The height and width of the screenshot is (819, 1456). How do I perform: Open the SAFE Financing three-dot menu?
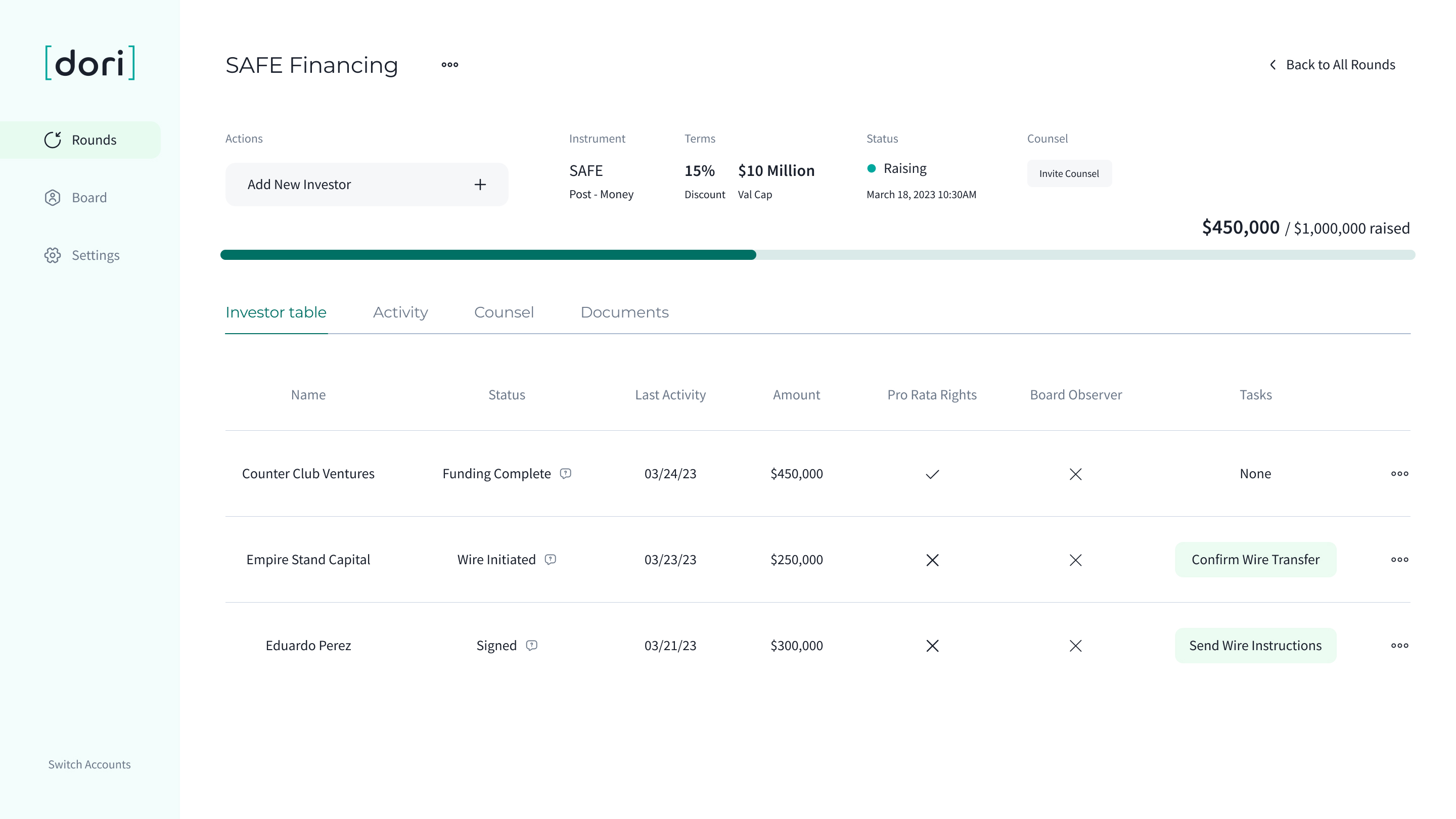point(450,64)
